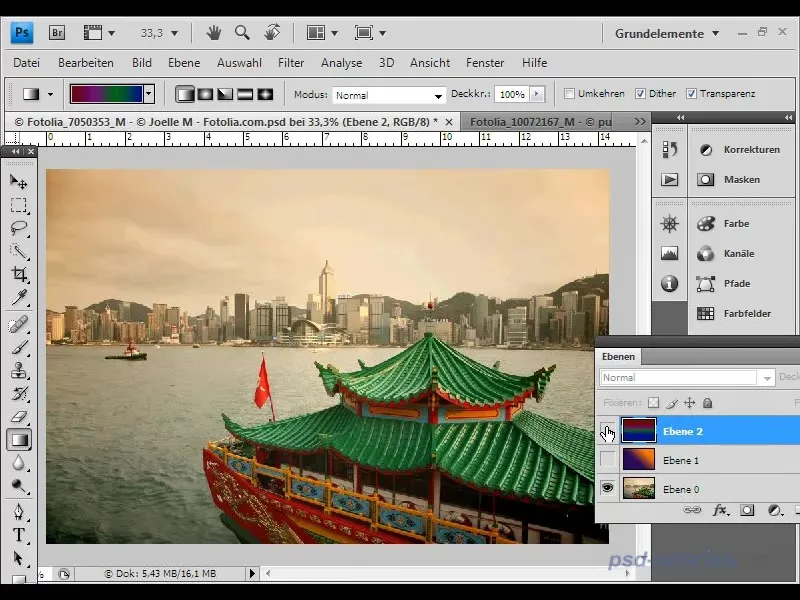
Task: Open the Datei menu
Action: 27,63
